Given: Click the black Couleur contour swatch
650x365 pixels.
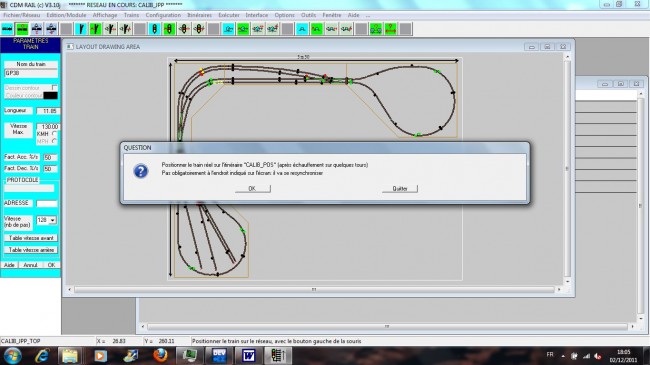Looking at the screenshot, I should (51, 95).
